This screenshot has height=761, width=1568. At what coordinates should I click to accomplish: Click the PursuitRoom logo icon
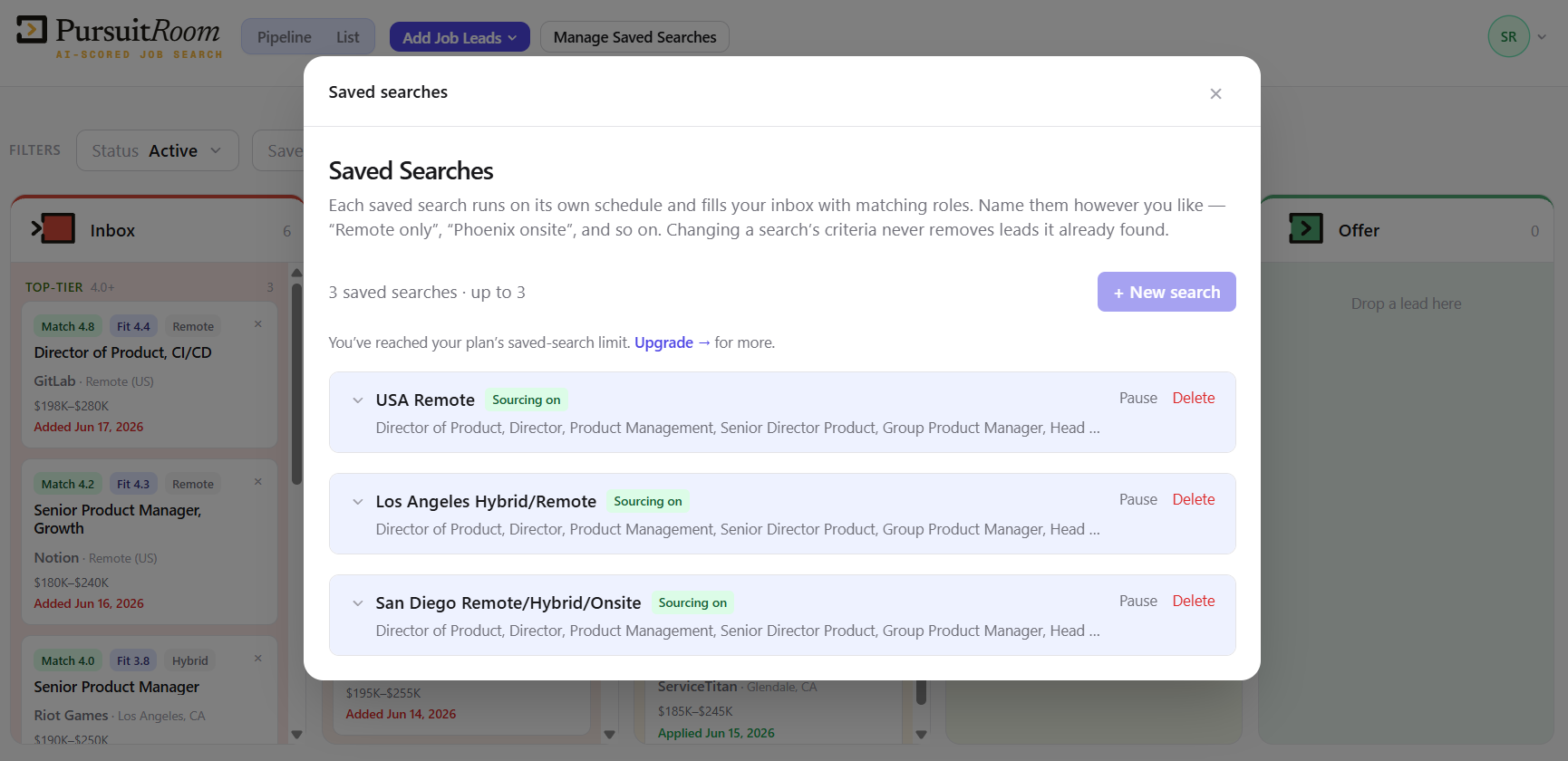coord(32,30)
